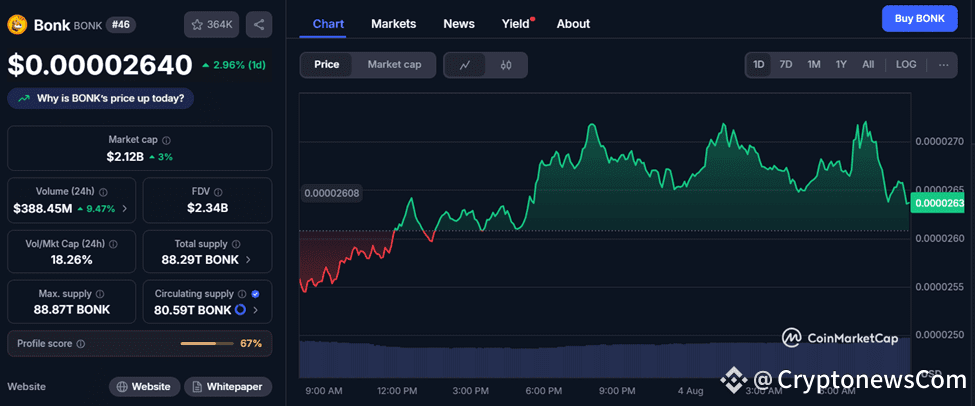Click the 0.00002608 baseline price label
The image size is (975, 406).
pos(331,193)
